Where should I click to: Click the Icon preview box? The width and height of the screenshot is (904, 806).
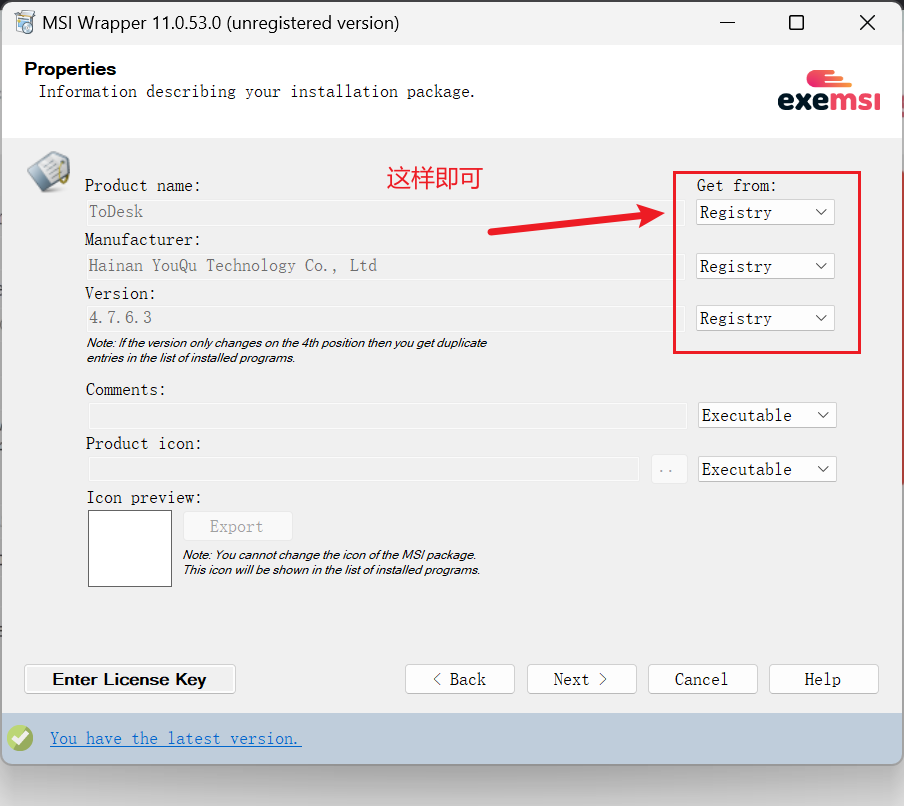pos(130,548)
